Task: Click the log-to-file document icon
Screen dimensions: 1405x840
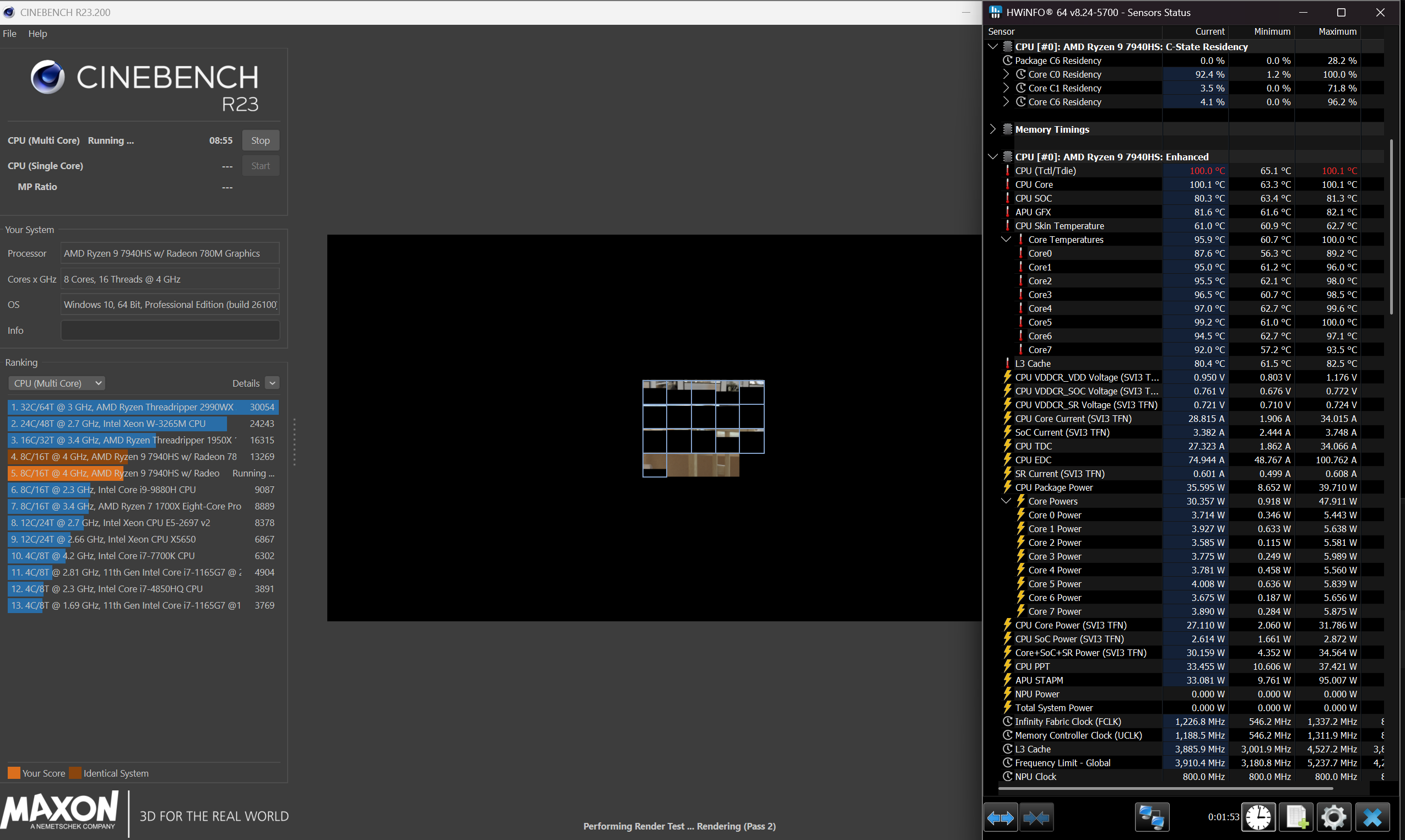Action: click(x=1296, y=817)
